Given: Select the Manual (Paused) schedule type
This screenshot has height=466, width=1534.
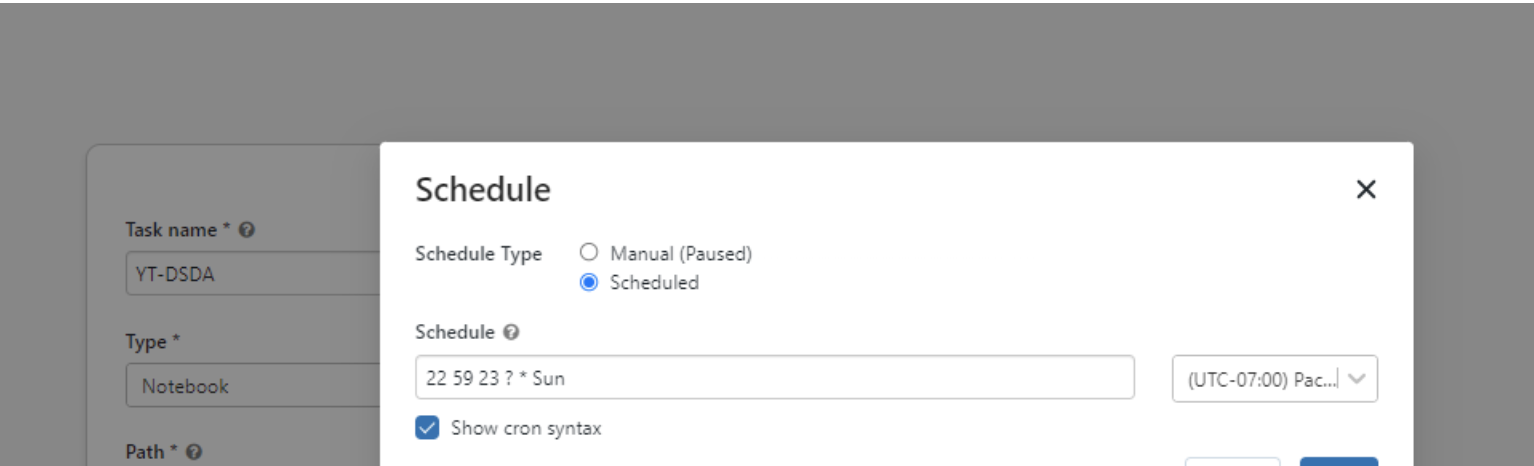Looking at the screenshot, I should 589,253.
